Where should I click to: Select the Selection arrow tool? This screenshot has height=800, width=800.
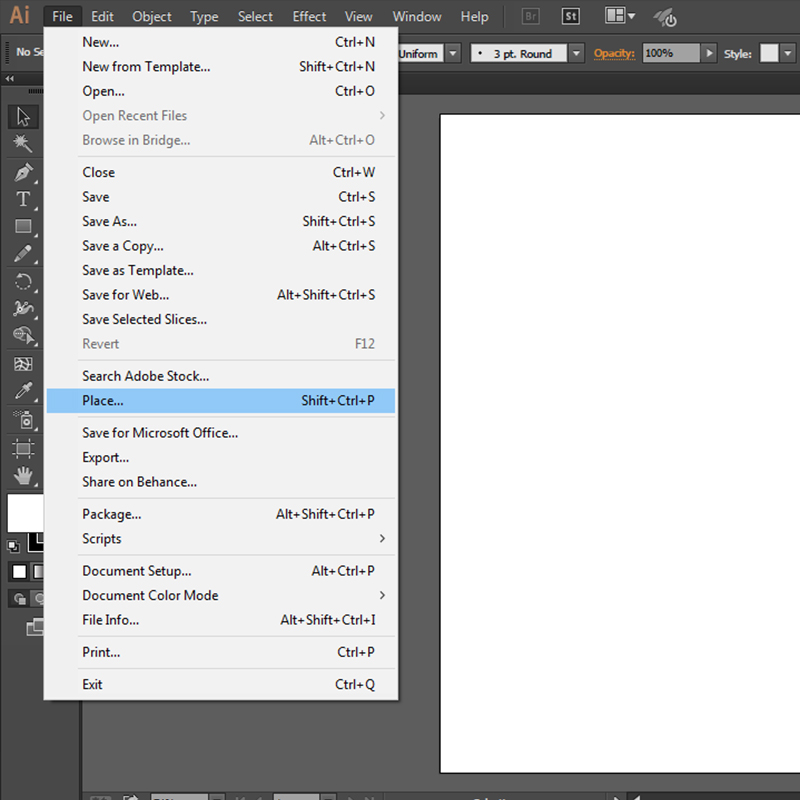click(x=22, y=117)
